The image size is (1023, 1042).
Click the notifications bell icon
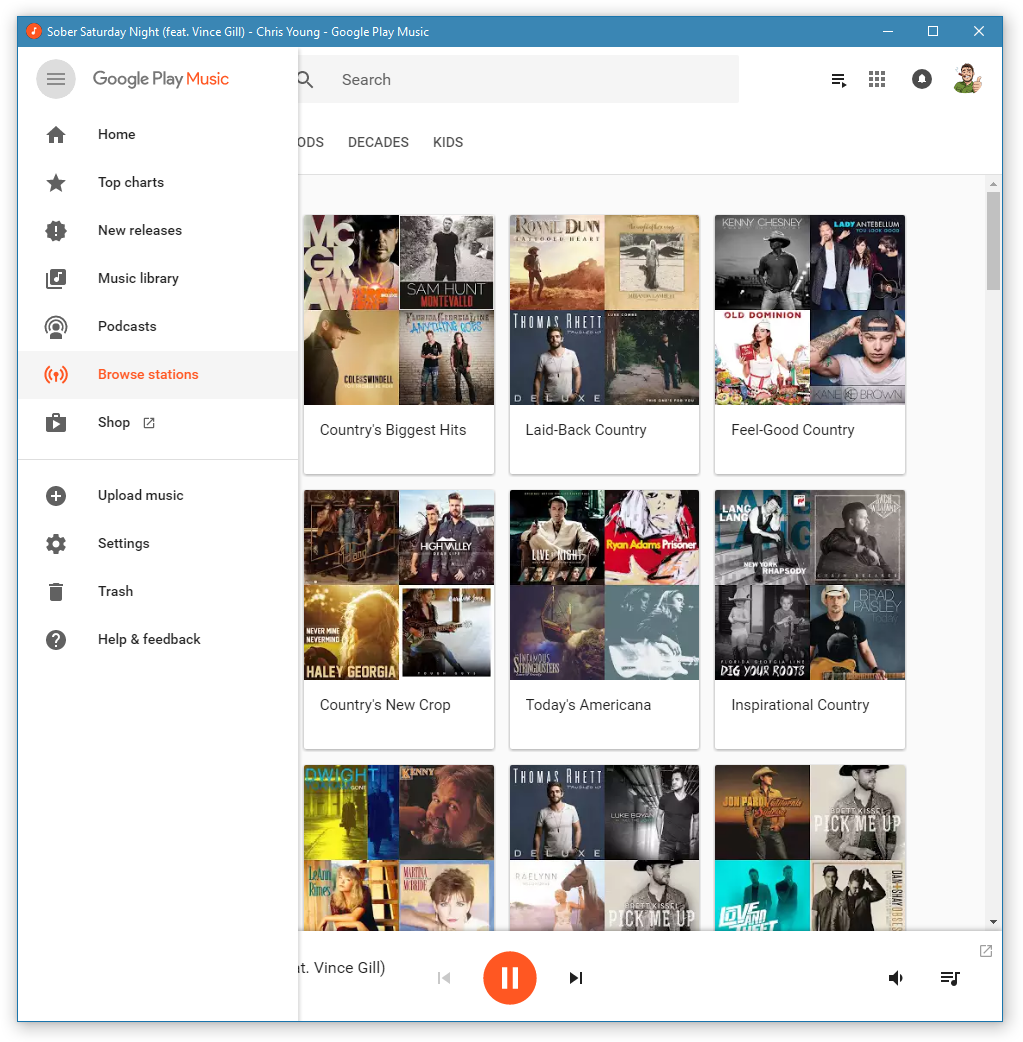[922, 80]
